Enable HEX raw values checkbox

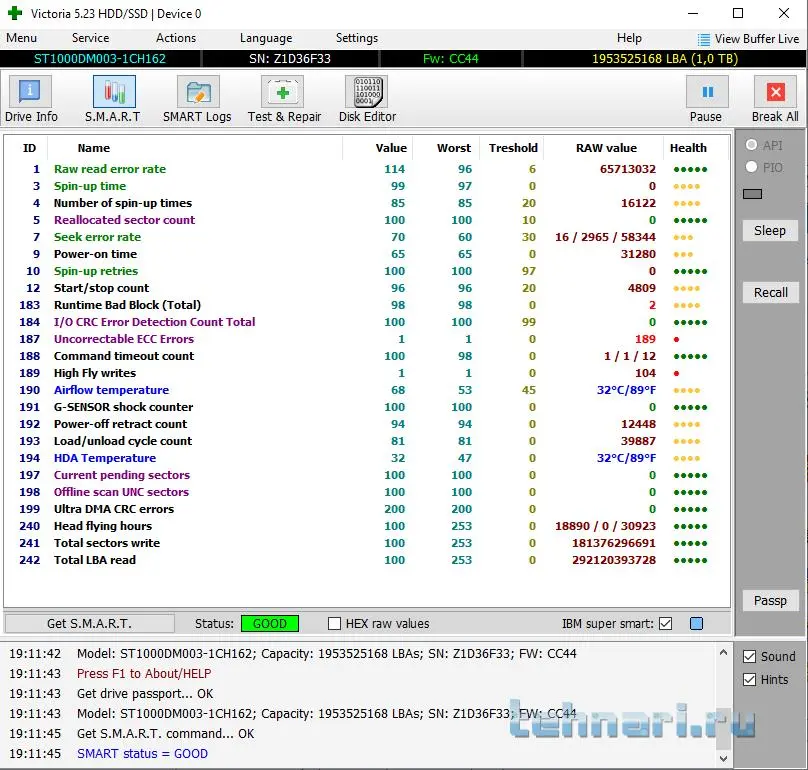coord(335,624)
